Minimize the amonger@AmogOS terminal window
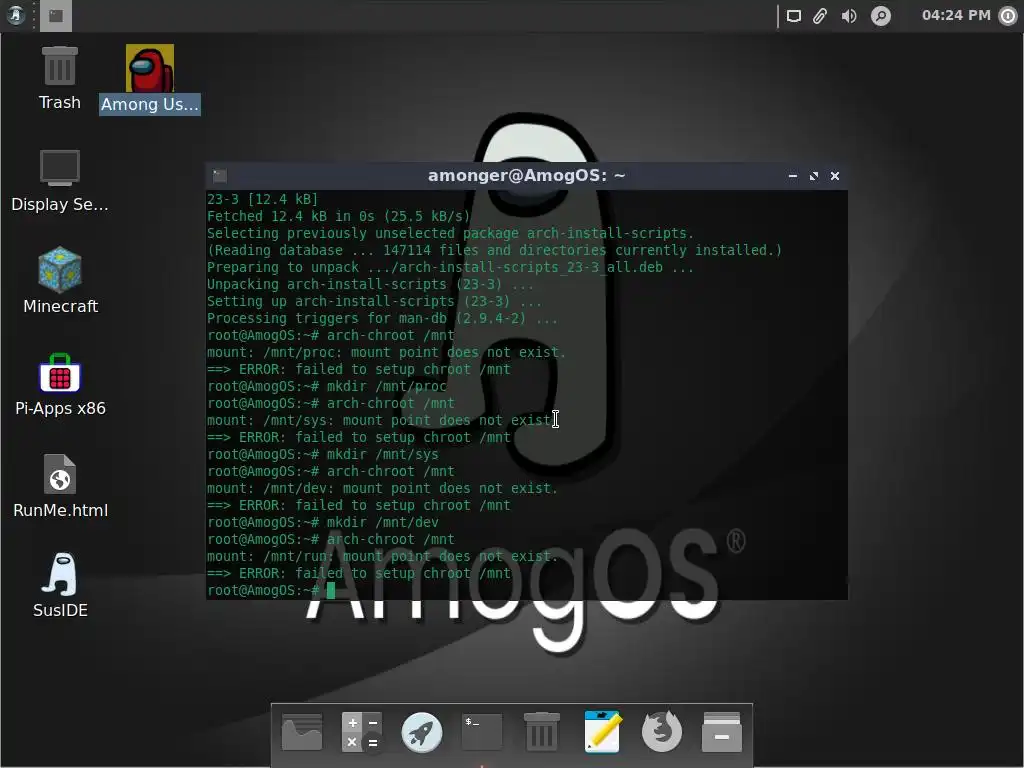 click(x=793, y=176)
